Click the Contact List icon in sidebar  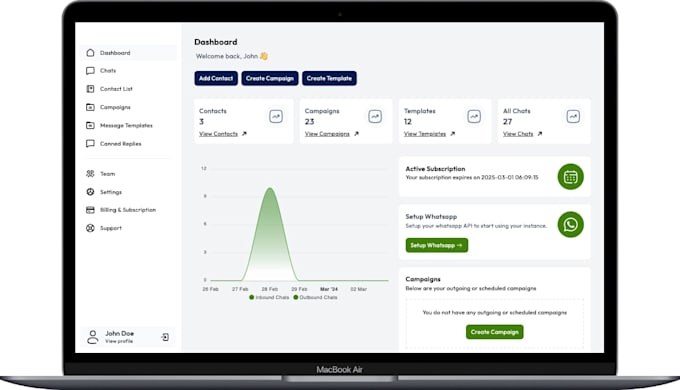tap(90, 89)
